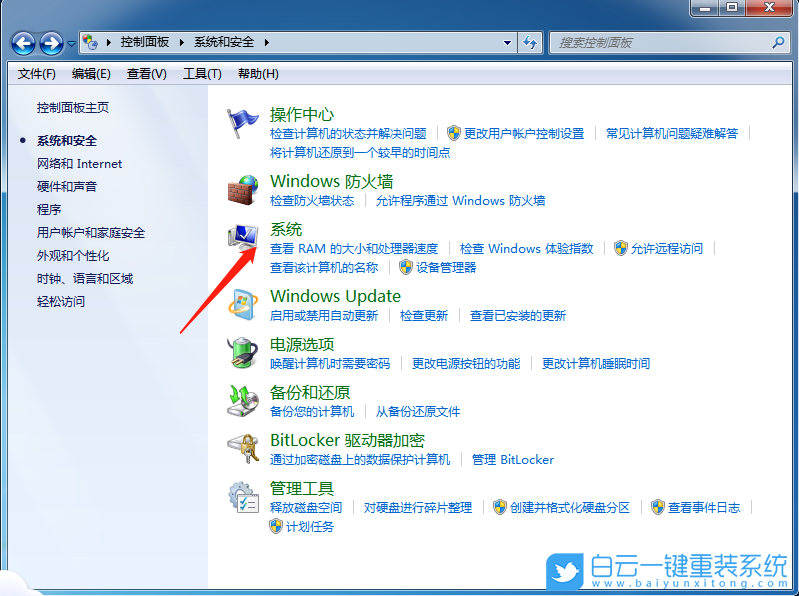799x596 pixels.
Task: Select 外观和个性化 in sidebar
Action: click(x=73, y=256)
